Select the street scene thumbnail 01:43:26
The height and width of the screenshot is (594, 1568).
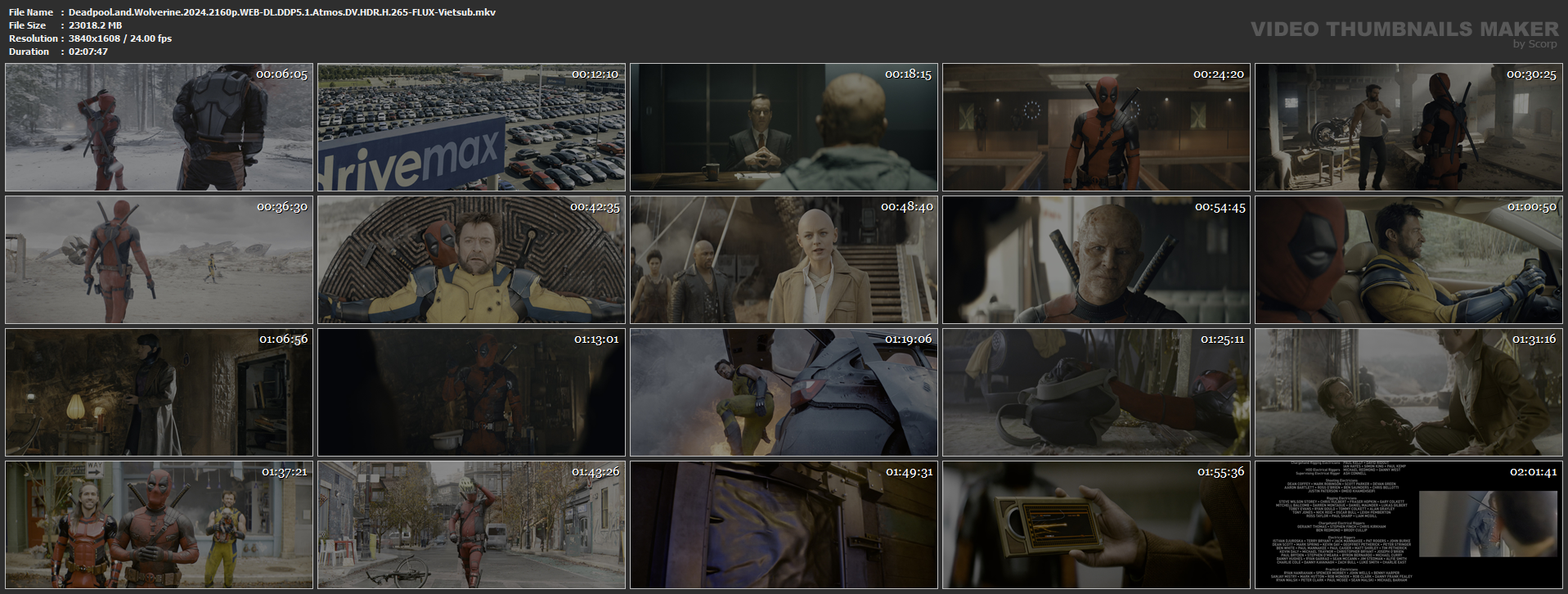(x=471, y=525)
